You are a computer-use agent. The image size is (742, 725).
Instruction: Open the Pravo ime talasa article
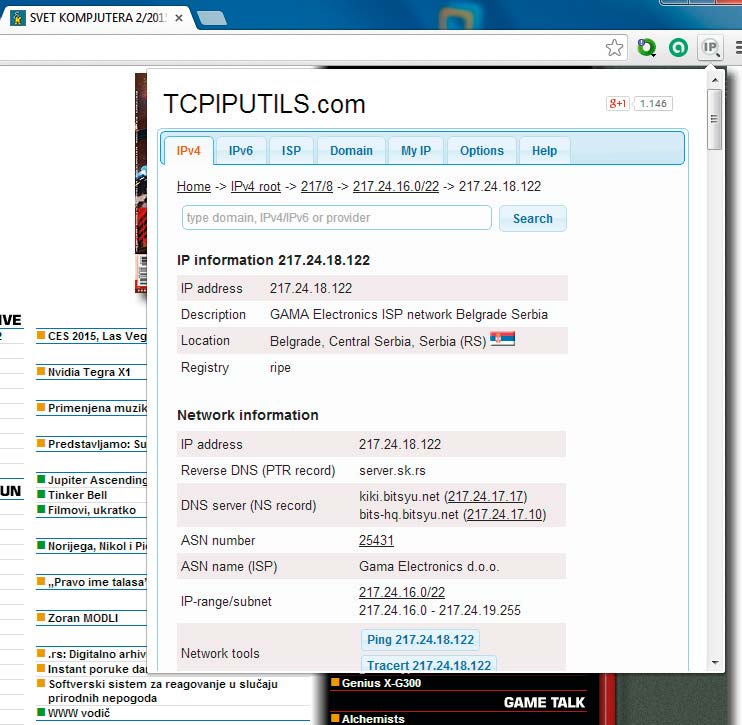pyautogui.click(x=97, y=582)
